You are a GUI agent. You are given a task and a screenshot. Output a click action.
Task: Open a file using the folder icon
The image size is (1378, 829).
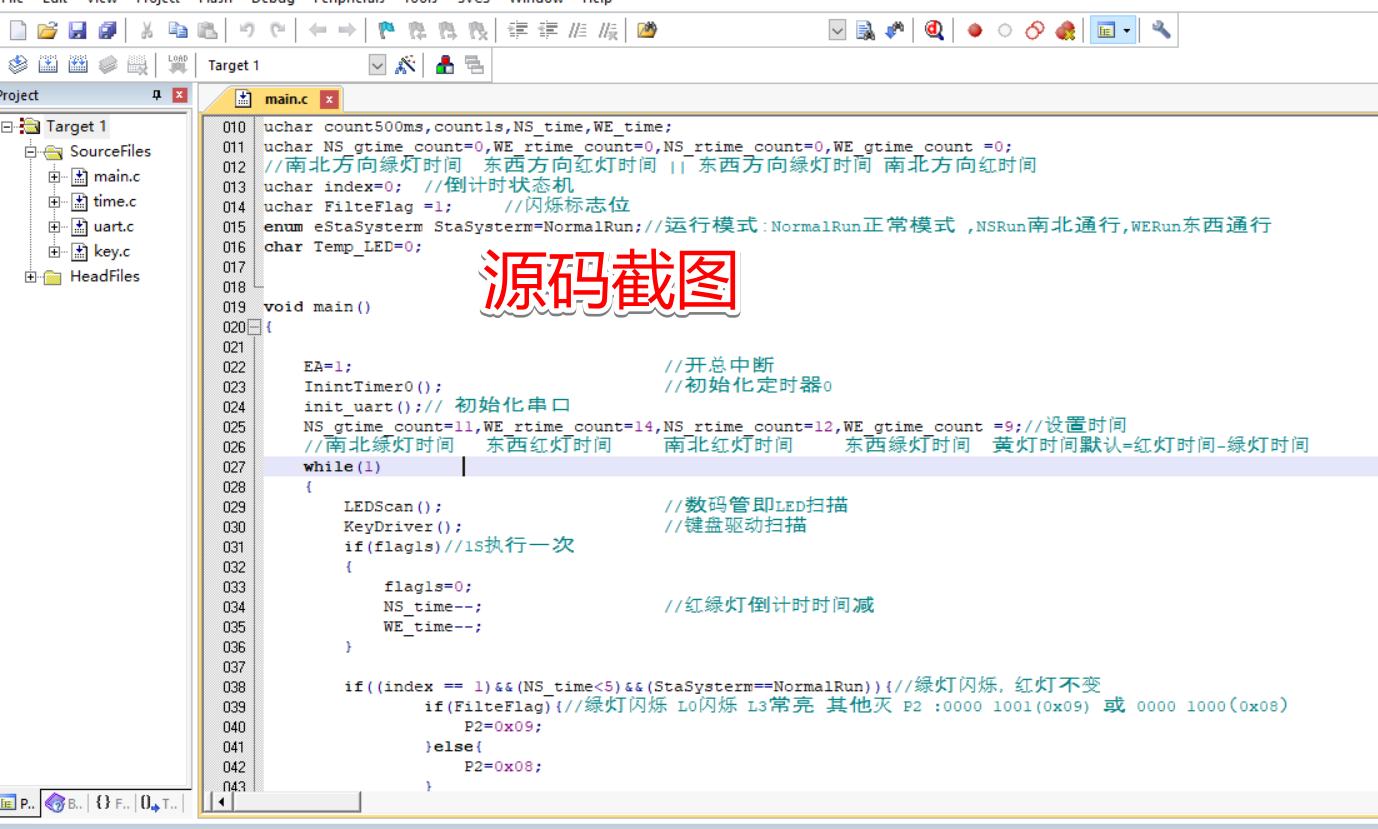click(x=47, y=31)
